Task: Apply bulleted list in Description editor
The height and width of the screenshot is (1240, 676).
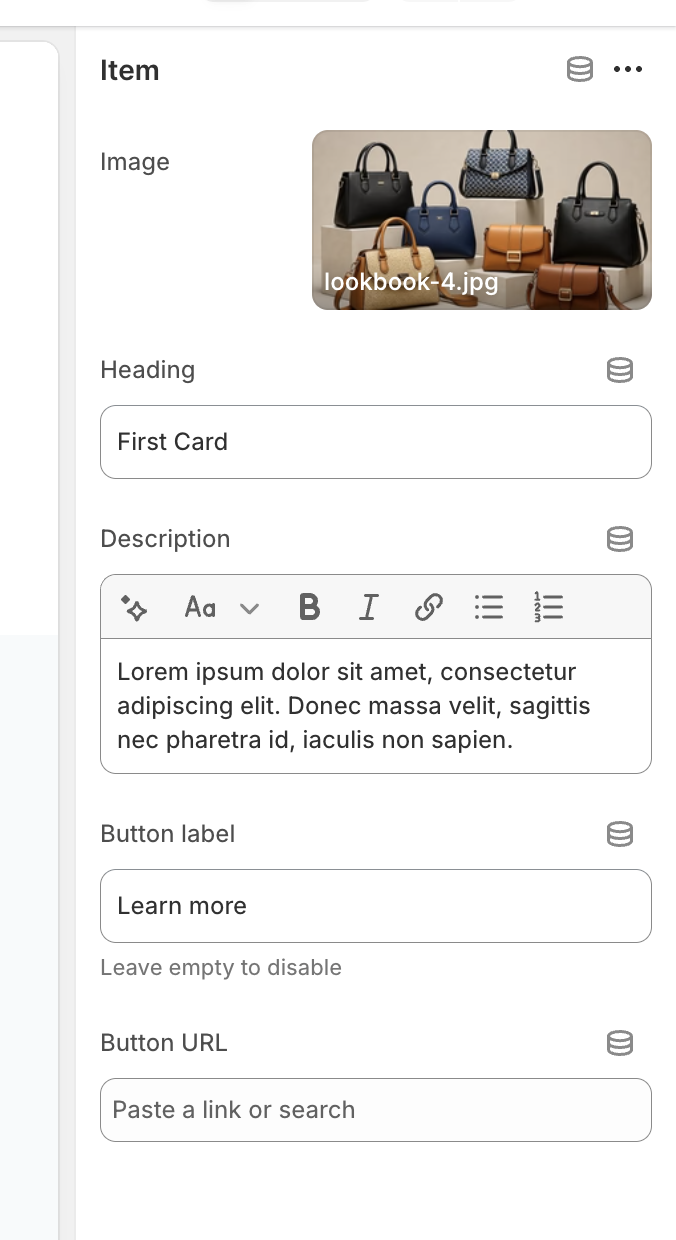Action: [488, 607]
